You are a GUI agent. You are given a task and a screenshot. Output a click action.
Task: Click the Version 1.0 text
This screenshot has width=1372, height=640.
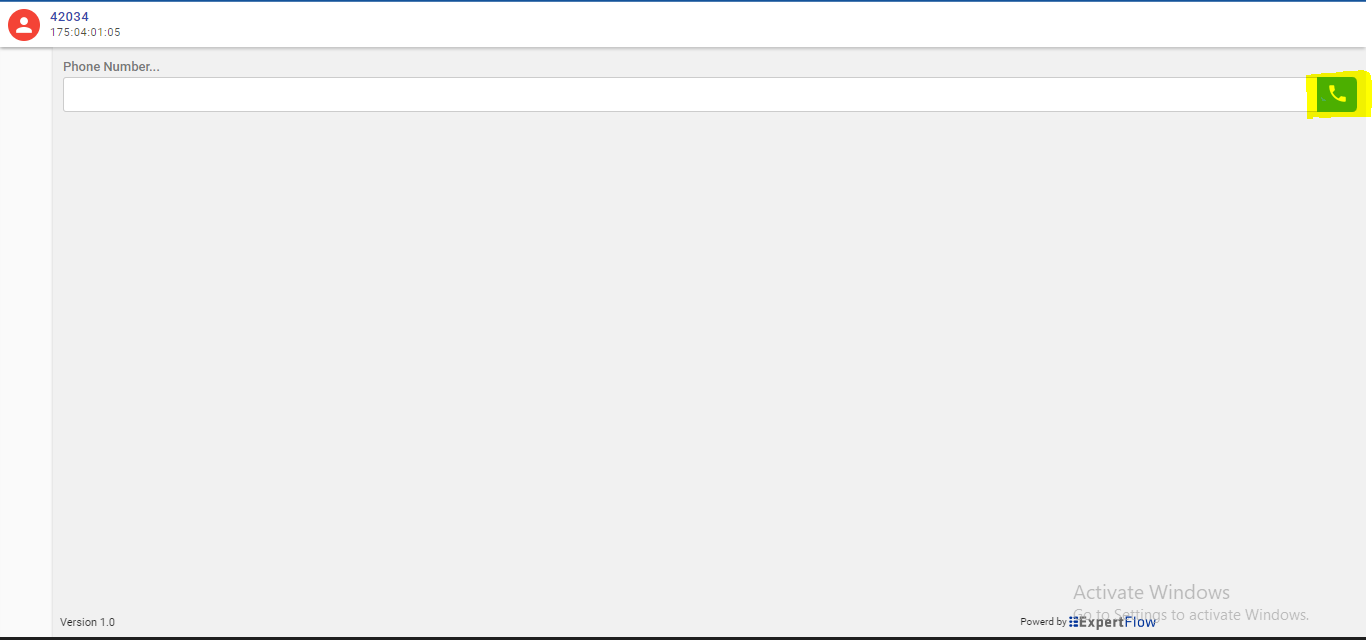(x=87, y=622)
